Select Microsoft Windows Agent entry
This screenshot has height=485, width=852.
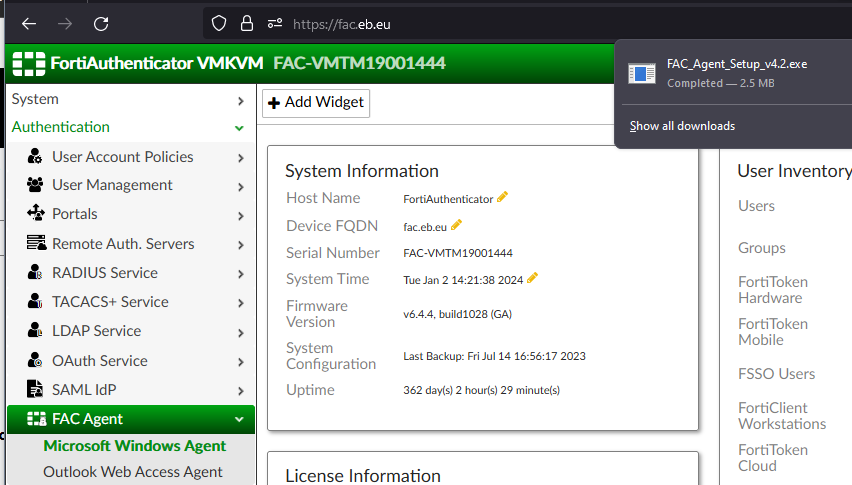(x=135, y=446)
